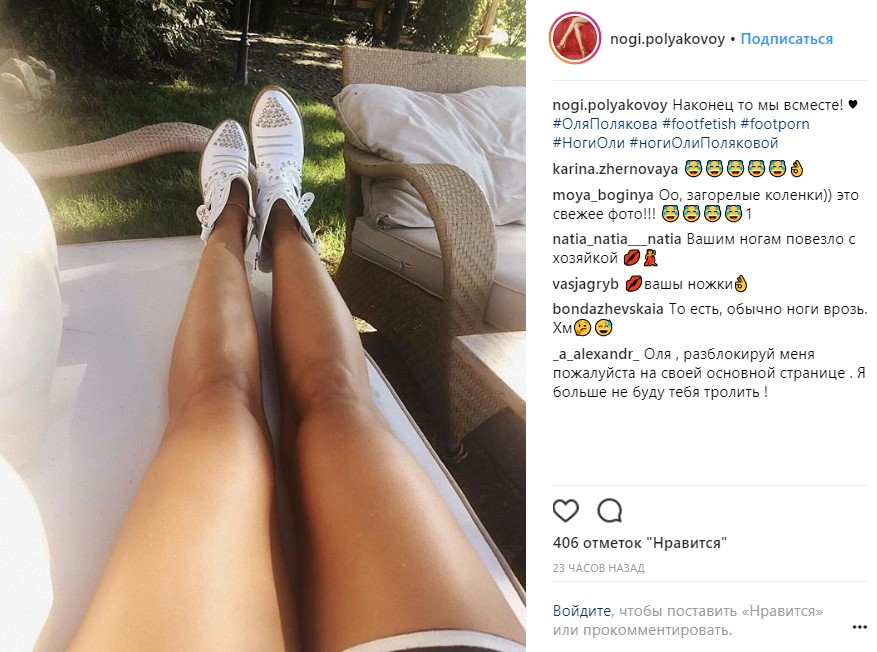Visit natia_natia__natia commenter profile
Image resolution: width=877 pixels, height=652 pixels.
(x=616, y=239)
